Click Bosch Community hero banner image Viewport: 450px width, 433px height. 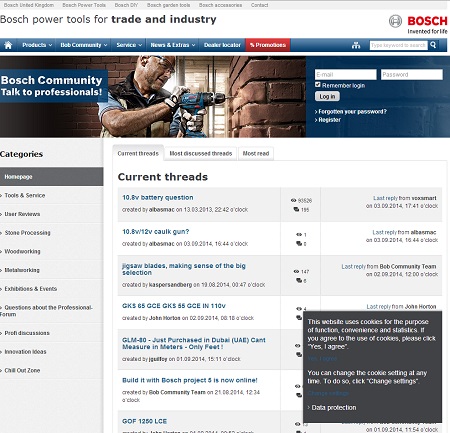(x=153, y=97)
